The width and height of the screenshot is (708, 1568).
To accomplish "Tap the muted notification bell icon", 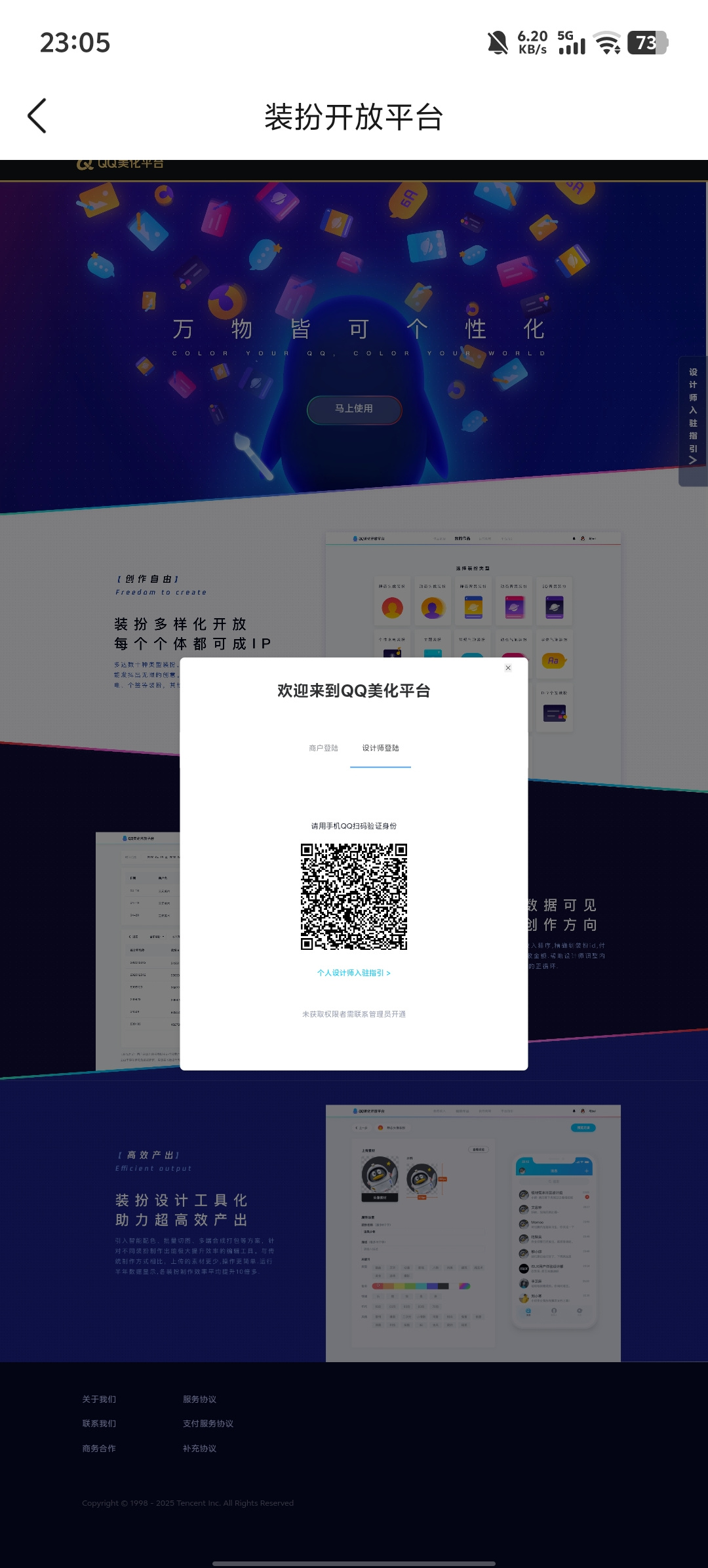I will pos(498,43).
